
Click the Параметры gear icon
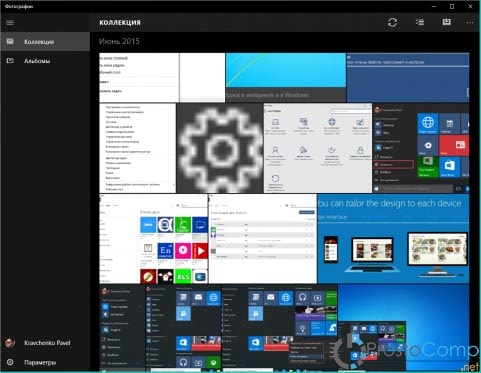point(10,362)
